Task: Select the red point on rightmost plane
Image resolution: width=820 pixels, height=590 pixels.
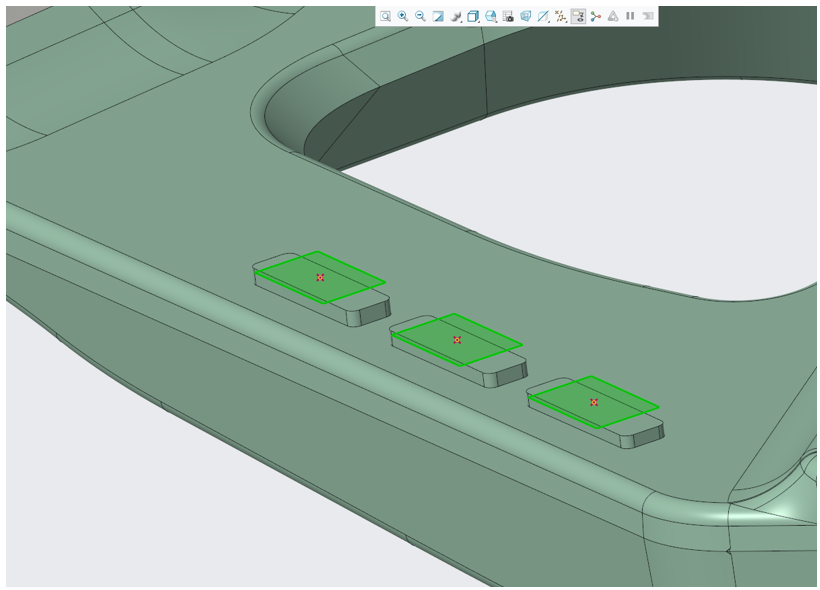Action: point(594,402)
